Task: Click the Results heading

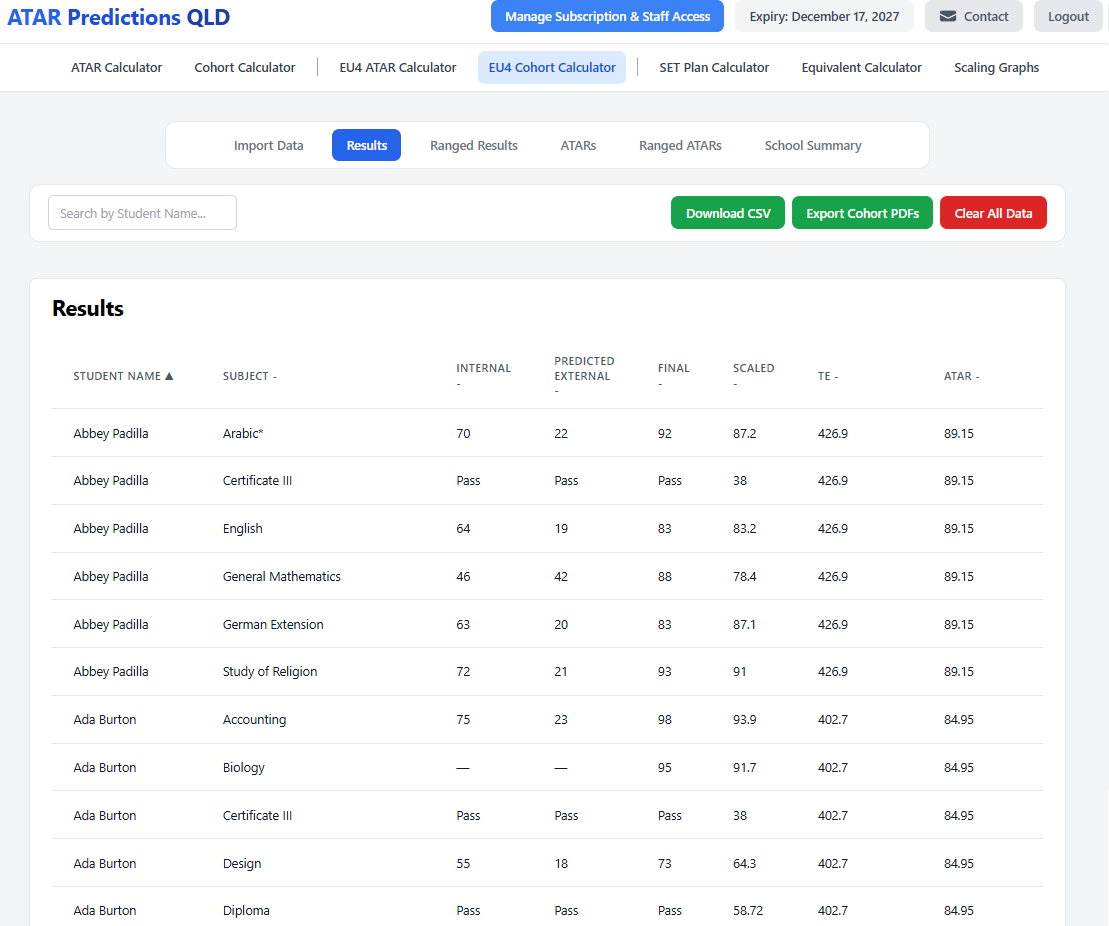Action: pos(88,308)
